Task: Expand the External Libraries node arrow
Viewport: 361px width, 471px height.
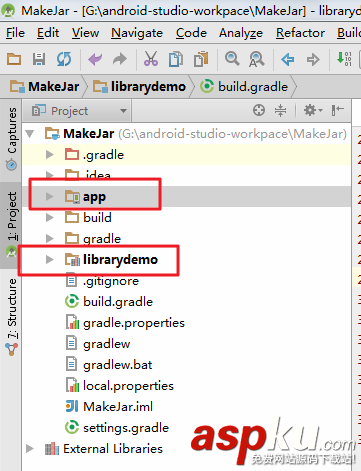Action: tap(30, 448)
